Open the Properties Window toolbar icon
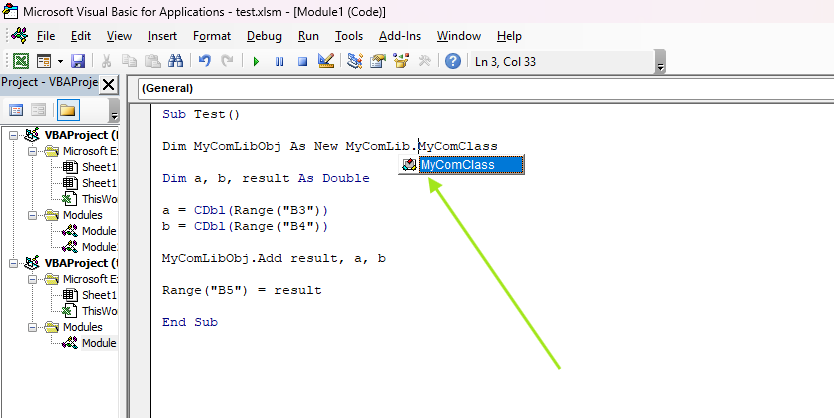The image size is (834, 418). pyautogui.click(x=378, y=61)
